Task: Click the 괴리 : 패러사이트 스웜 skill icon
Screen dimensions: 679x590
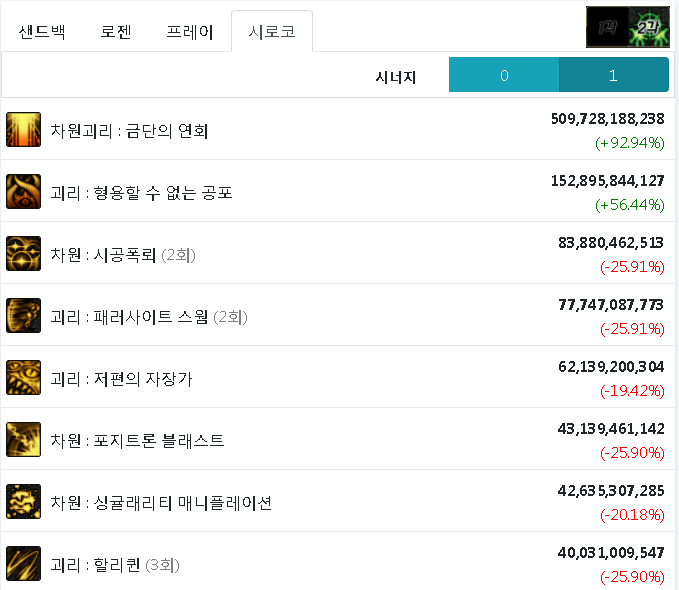Action: pyautogui.click(x=23, y=316)
